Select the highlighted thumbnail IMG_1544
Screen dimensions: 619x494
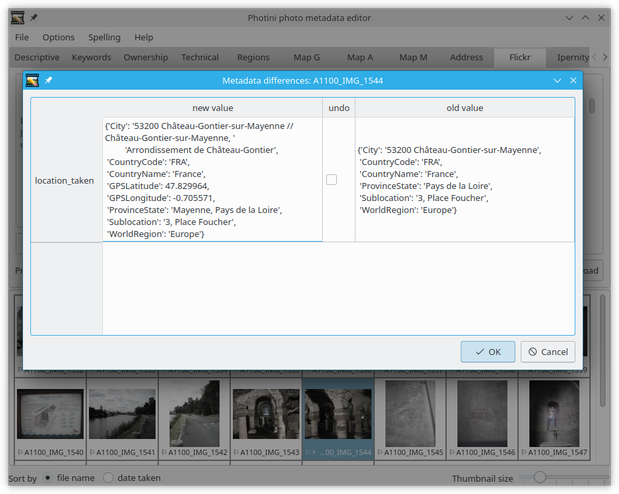[338, 419]
